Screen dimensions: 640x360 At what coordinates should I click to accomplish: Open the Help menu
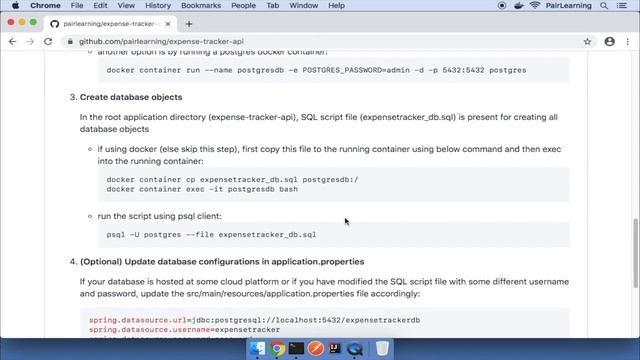point(336,6)
